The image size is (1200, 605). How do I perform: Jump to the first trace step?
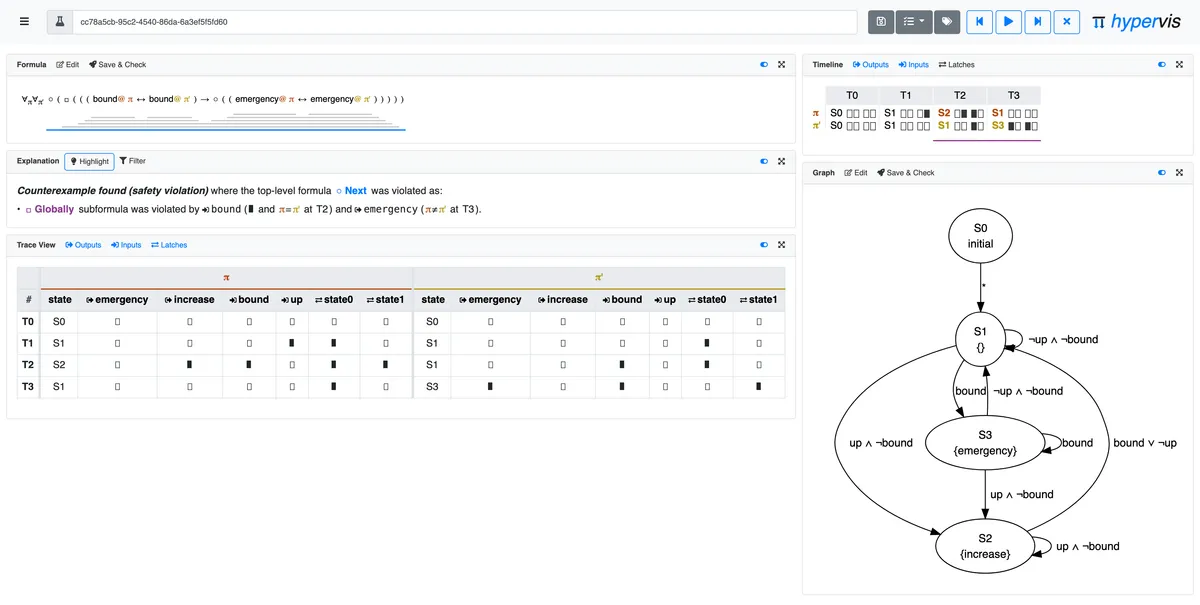point(980,21)
